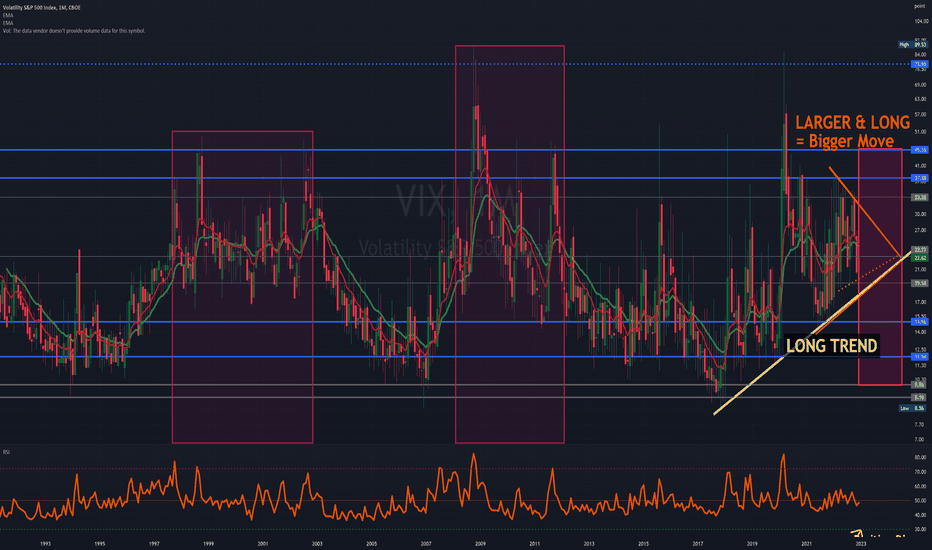Click the 37.08 blue horizontal line label
932x550 pixels.
click(920, 178)
